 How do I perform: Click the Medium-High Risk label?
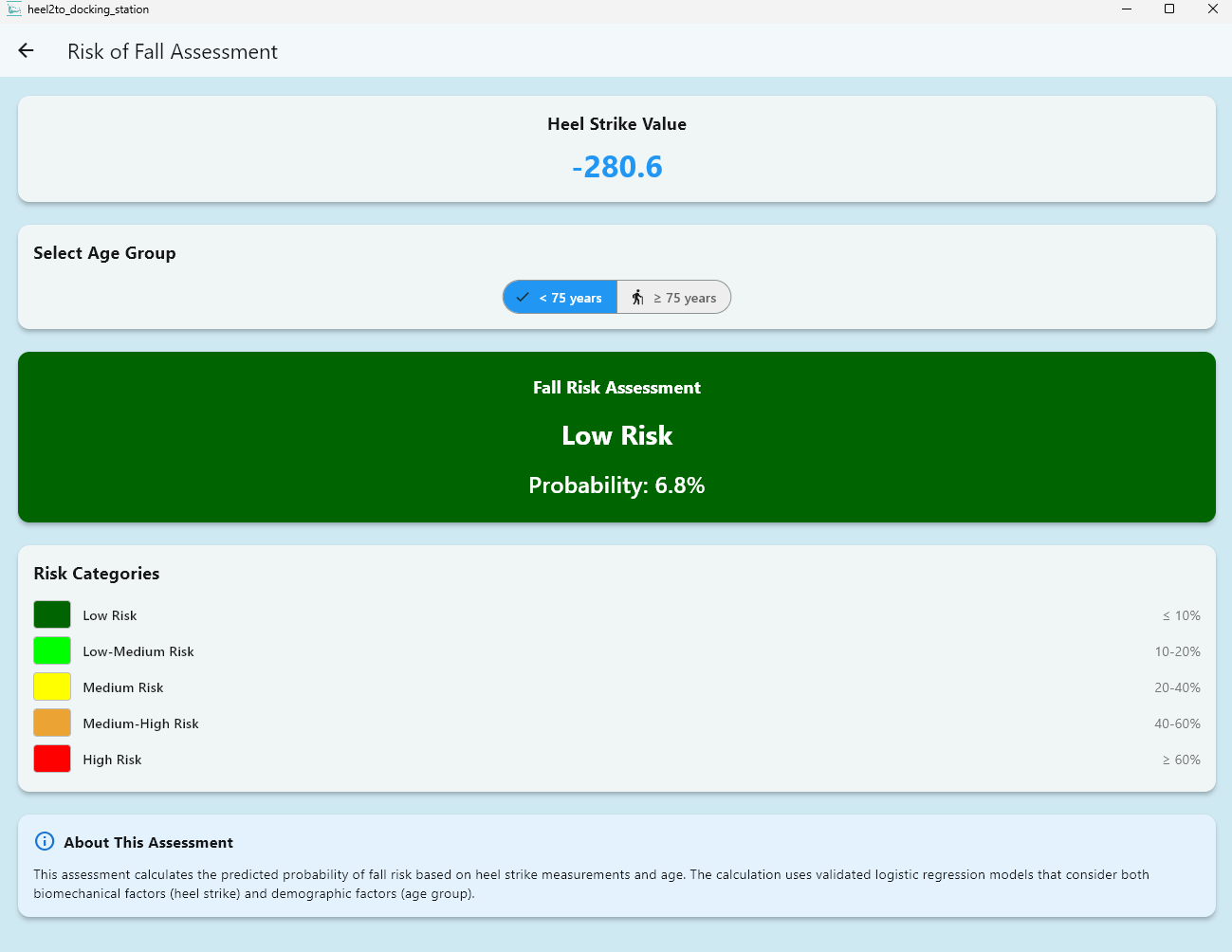click(140, 723)
